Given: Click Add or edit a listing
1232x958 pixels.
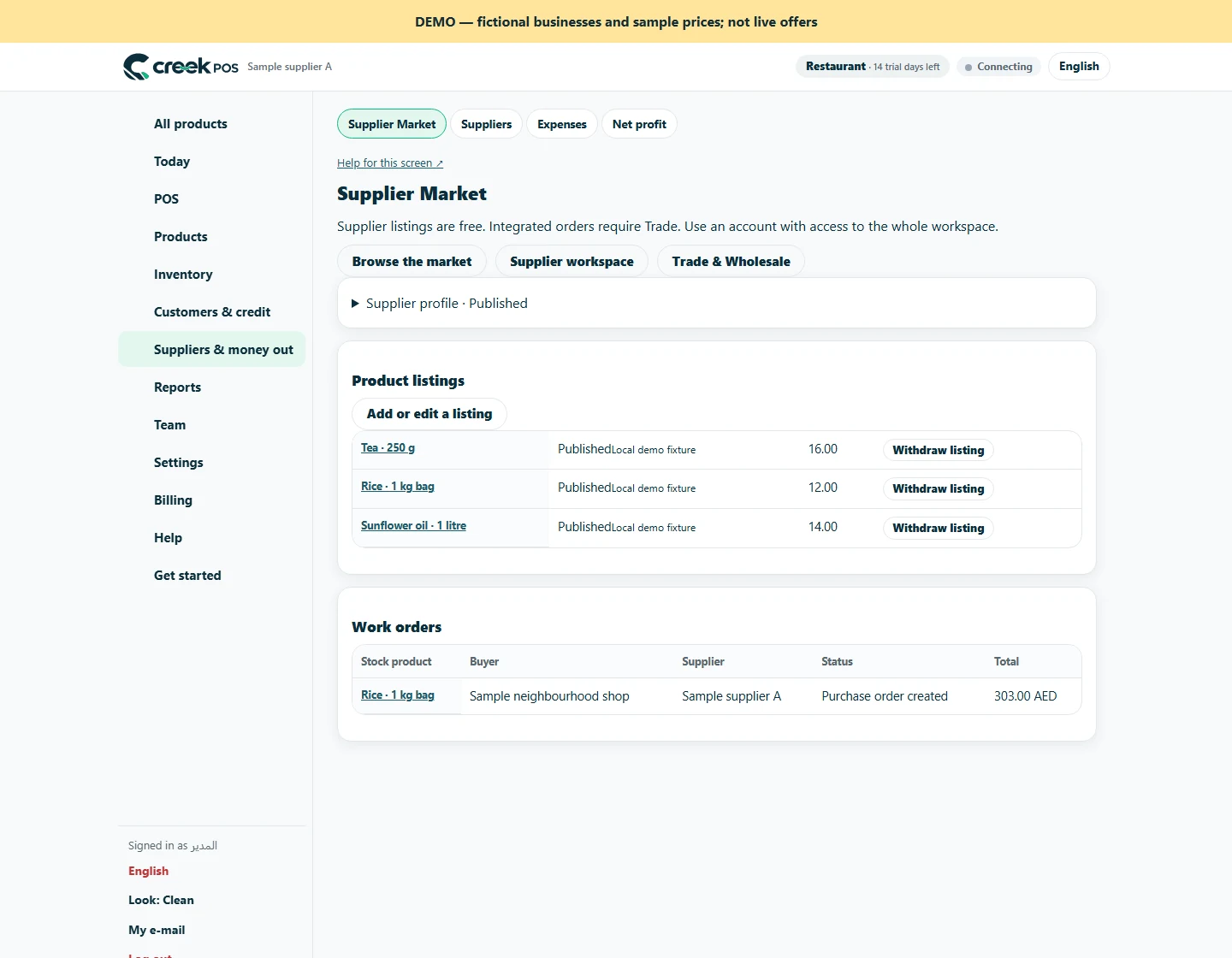Looking at the screenshot, I should pyautogui.click(x=429, y=414).
